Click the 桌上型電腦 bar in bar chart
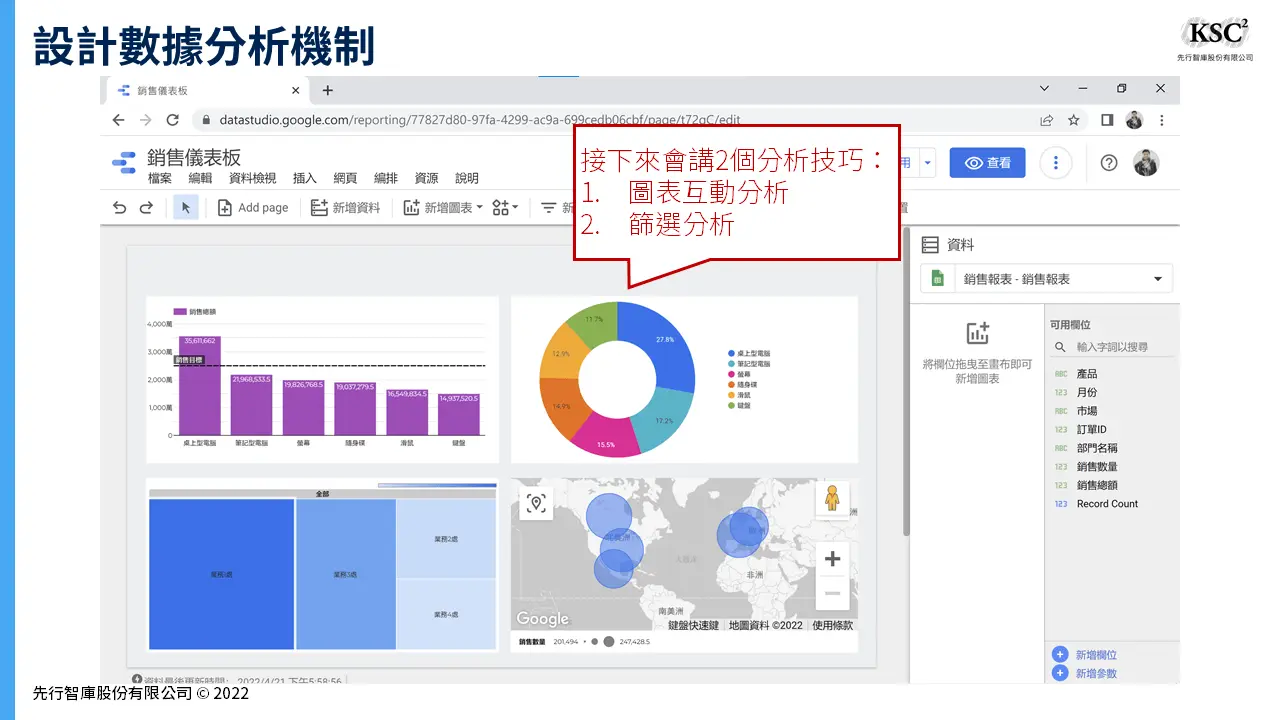 tap(200, 385)
